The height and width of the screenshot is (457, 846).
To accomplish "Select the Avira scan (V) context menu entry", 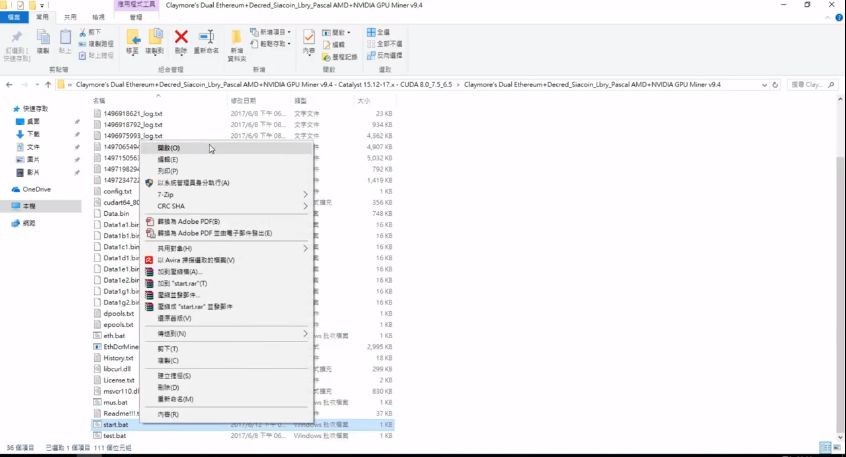I will (x=227, y=260).
